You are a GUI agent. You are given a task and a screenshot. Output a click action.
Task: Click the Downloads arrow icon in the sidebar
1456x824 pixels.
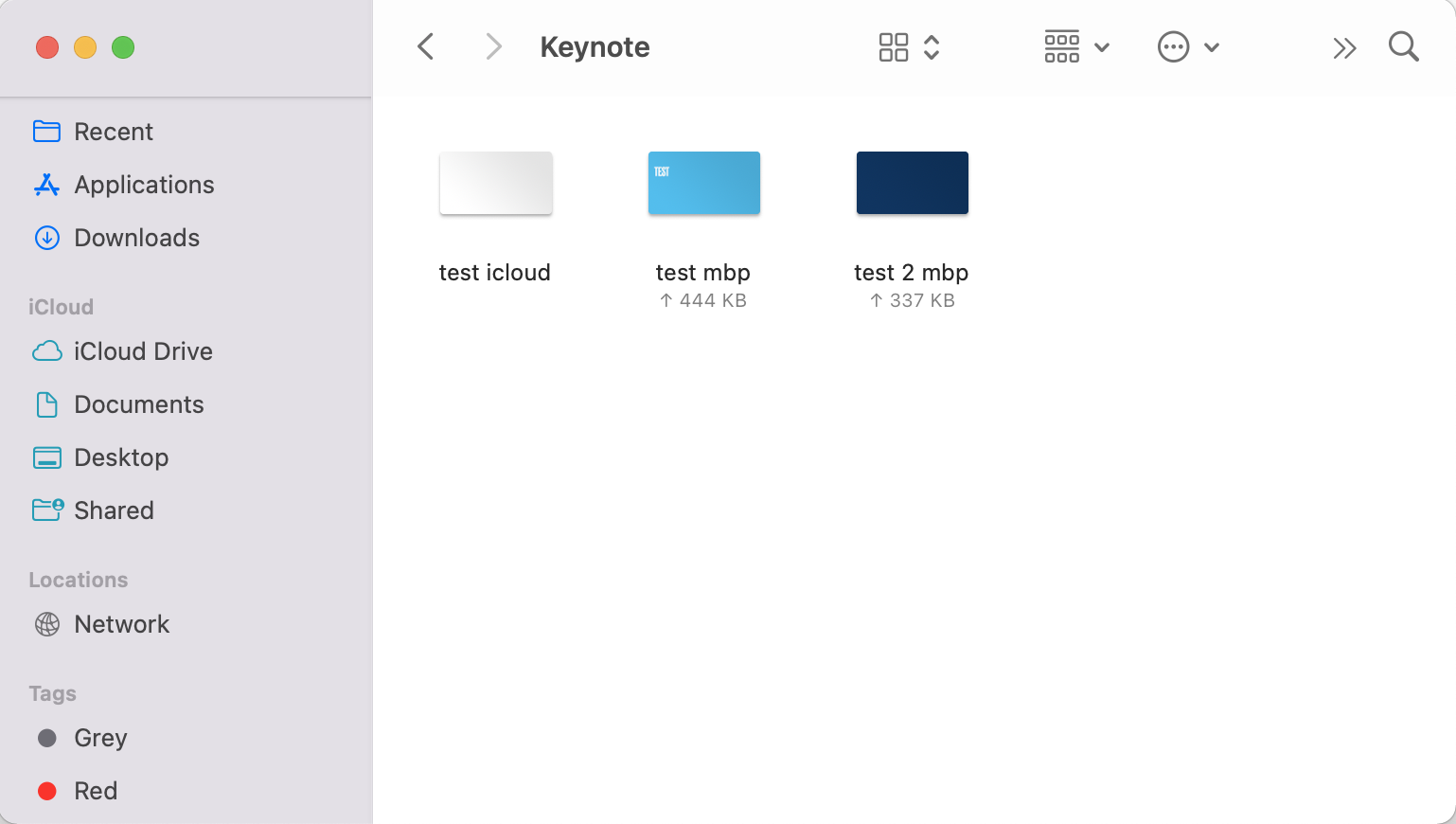(x=46, y=238)
